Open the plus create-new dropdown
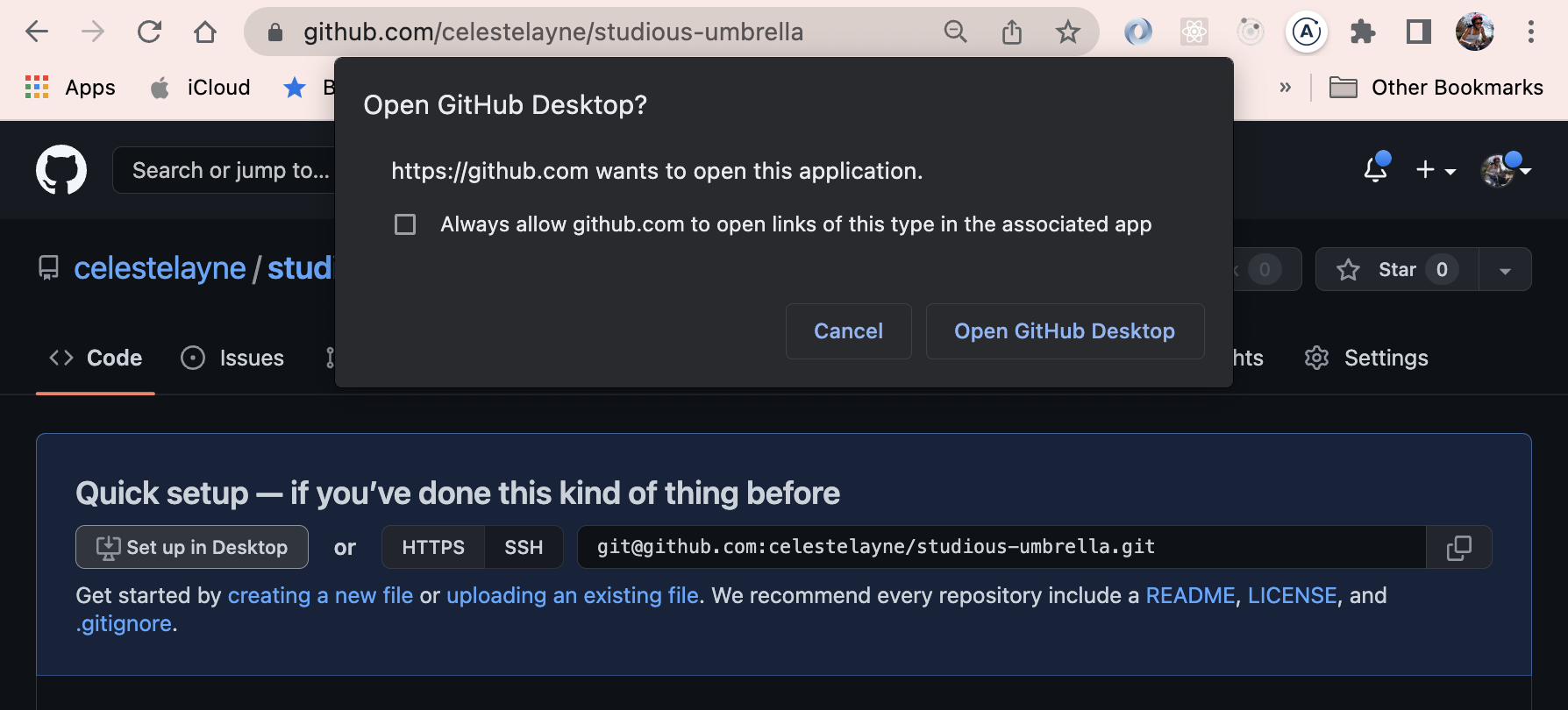This screenshot has width=1568, height=710. pyautogui.click(x=1436, y=170)
